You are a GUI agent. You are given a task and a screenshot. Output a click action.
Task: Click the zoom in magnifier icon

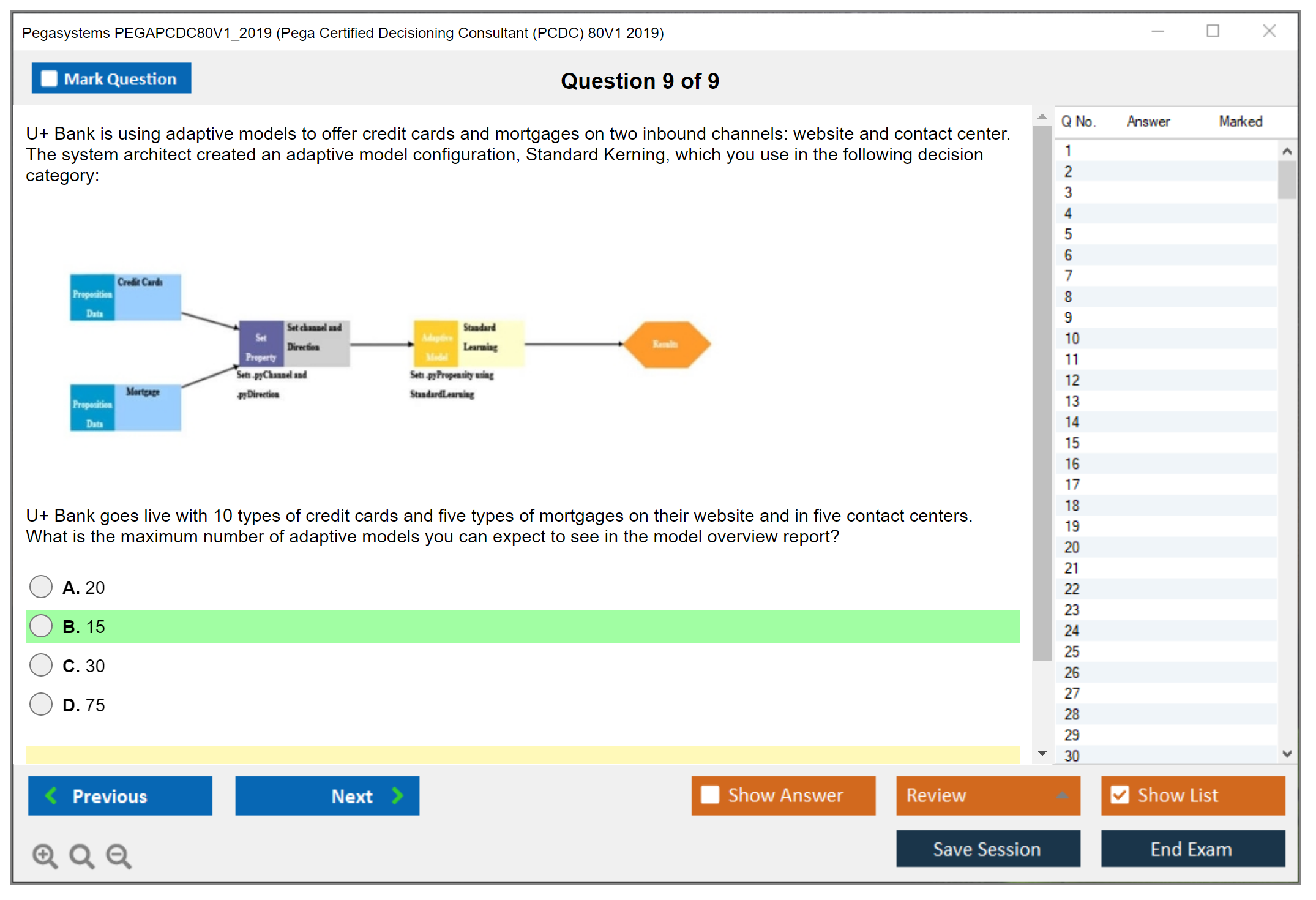point(45,855)
